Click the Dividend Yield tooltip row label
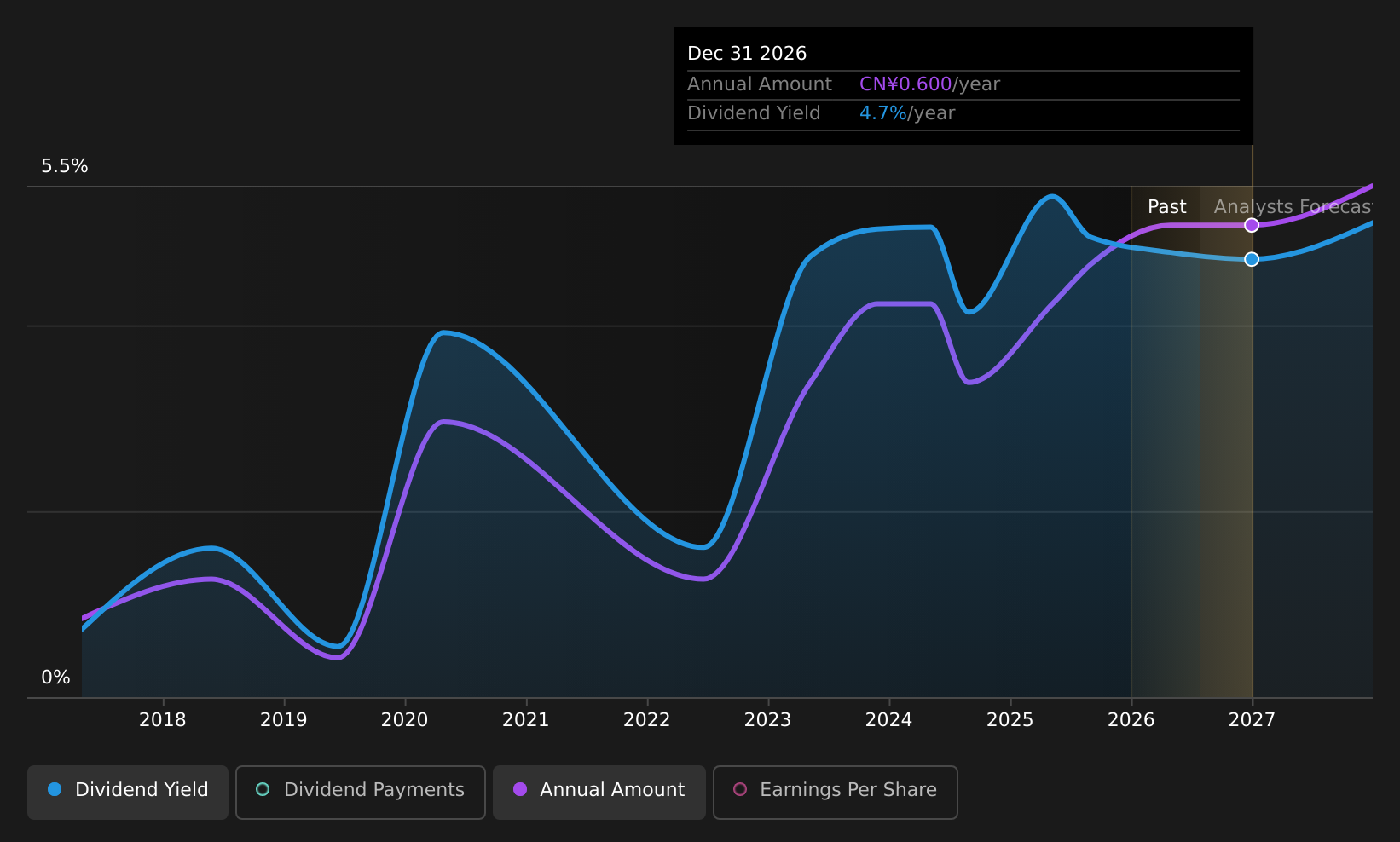 tap(754, 113)
